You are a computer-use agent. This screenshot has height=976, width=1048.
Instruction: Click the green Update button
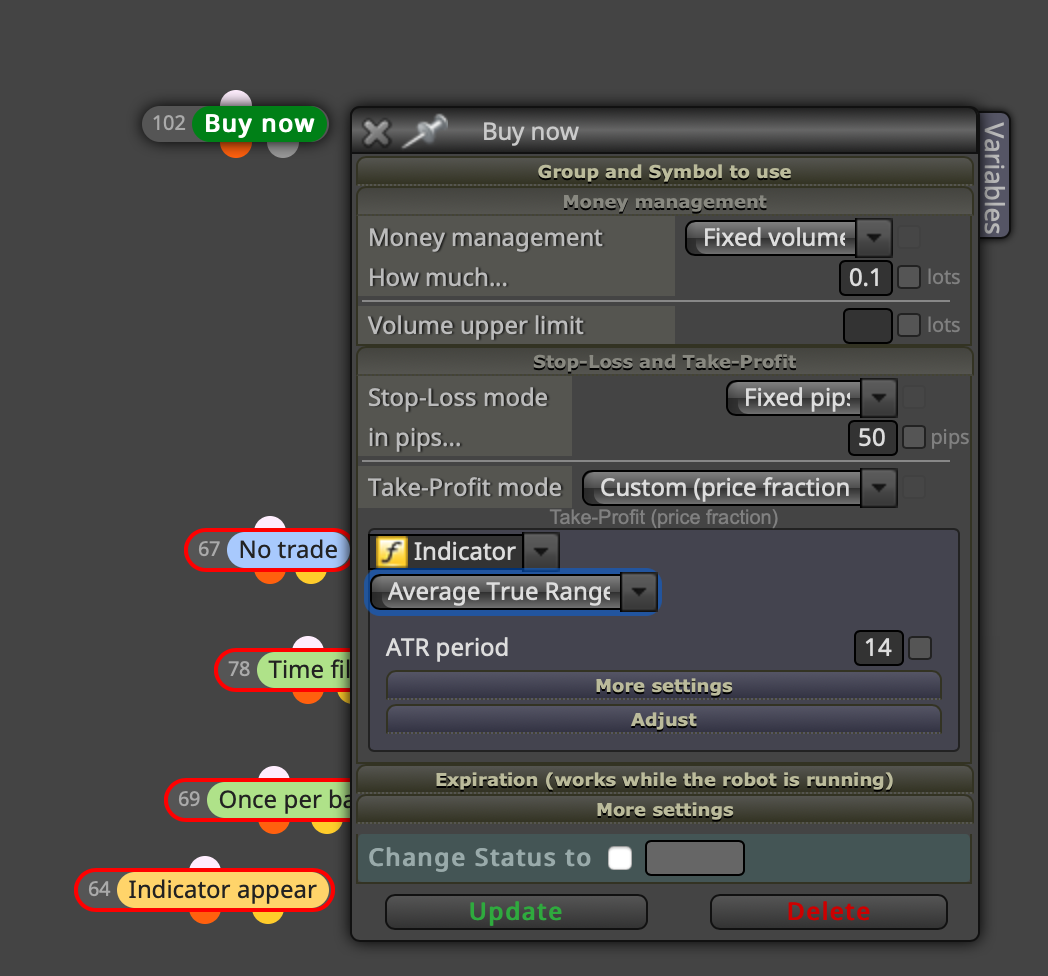pyautogui.click(x=516, y=912)
